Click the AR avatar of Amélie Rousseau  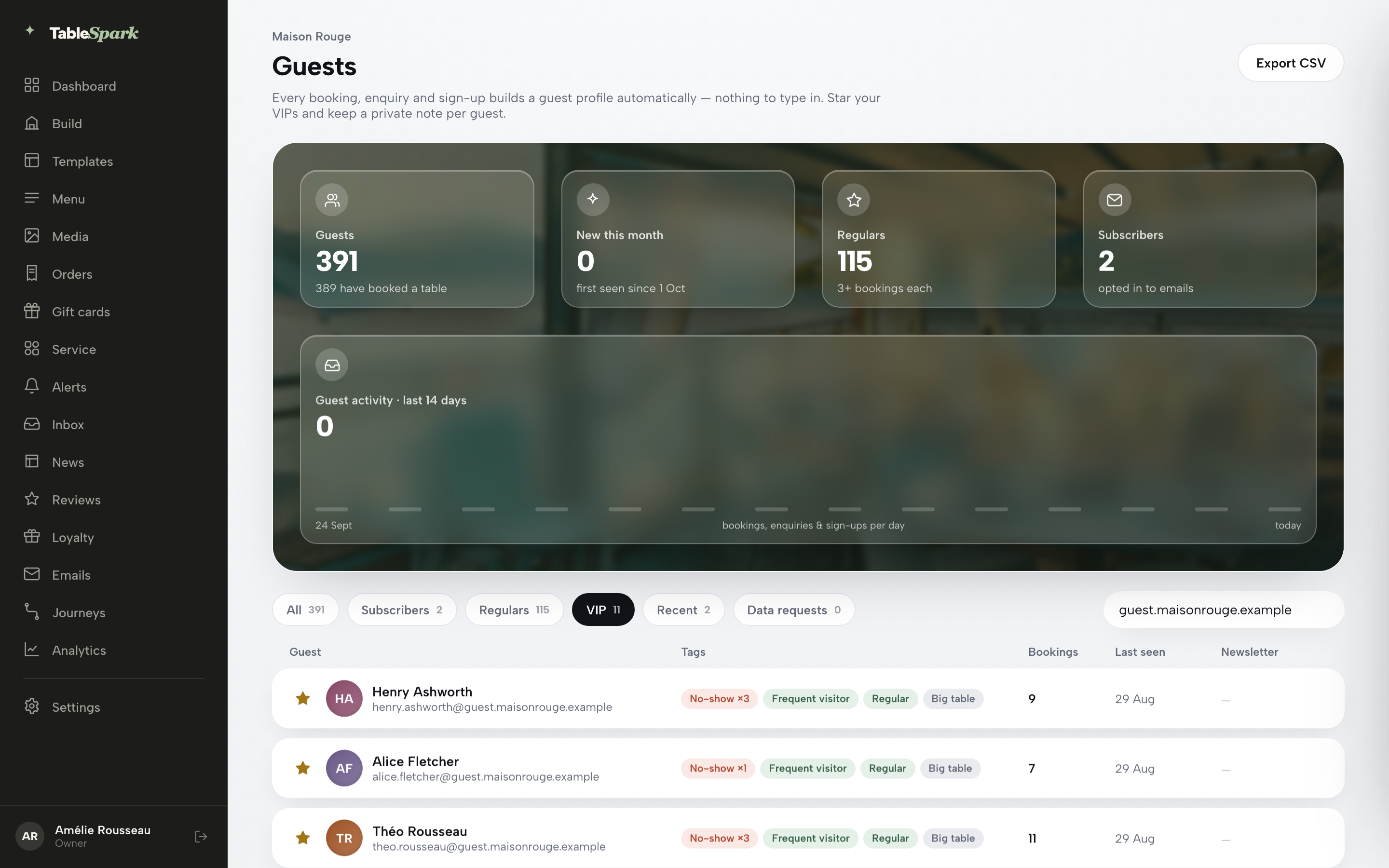30,837
